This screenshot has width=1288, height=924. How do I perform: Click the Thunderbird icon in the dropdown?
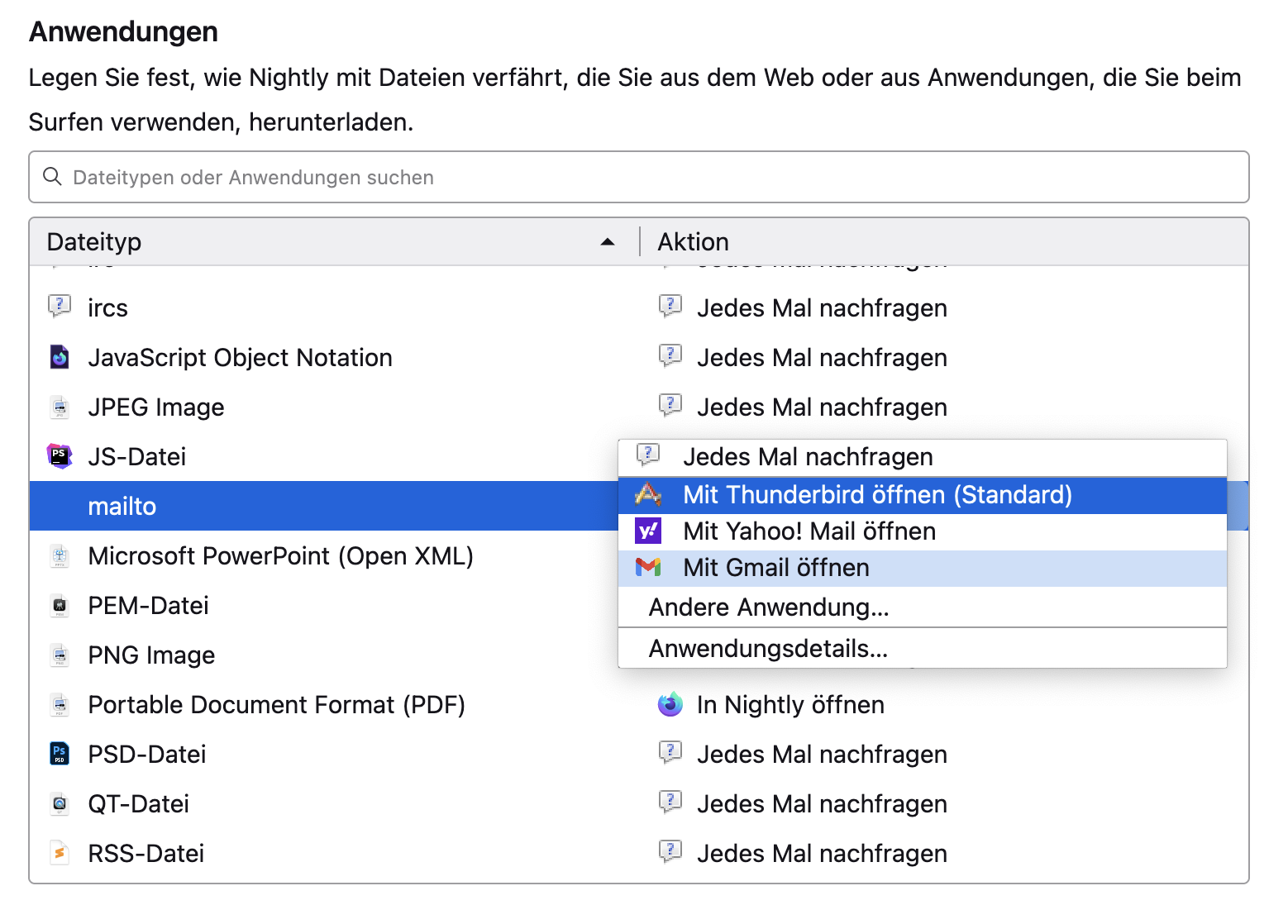[x=648, y=494]
